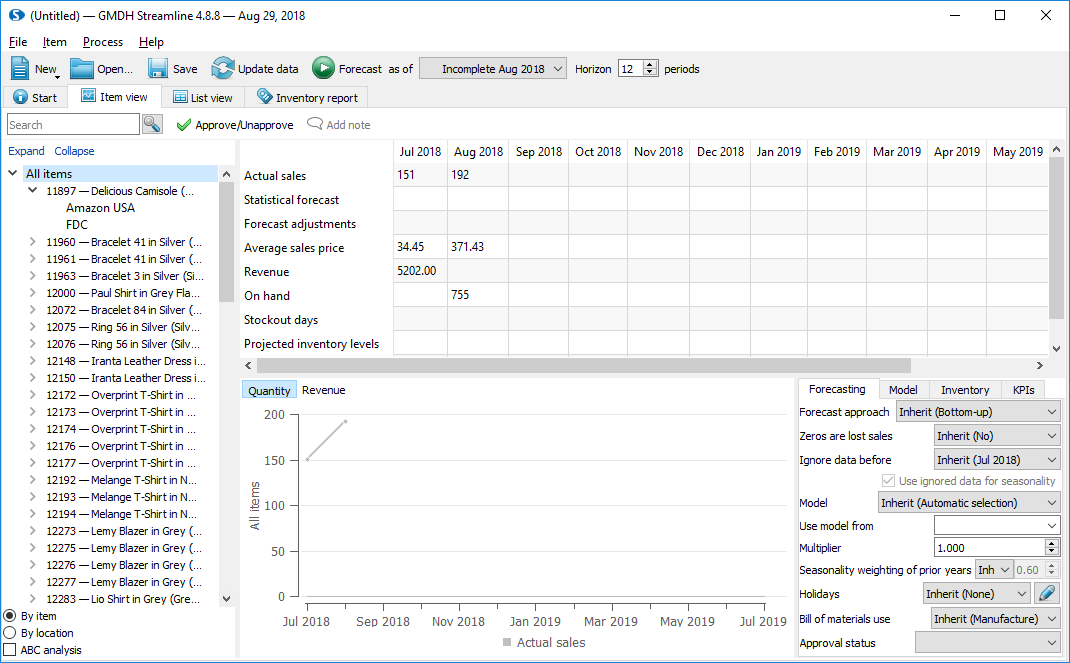The height and width of the screenshot is (663, 1070).
Task: Enable the ABC analysis checkbox
Action: coord(10,650)
